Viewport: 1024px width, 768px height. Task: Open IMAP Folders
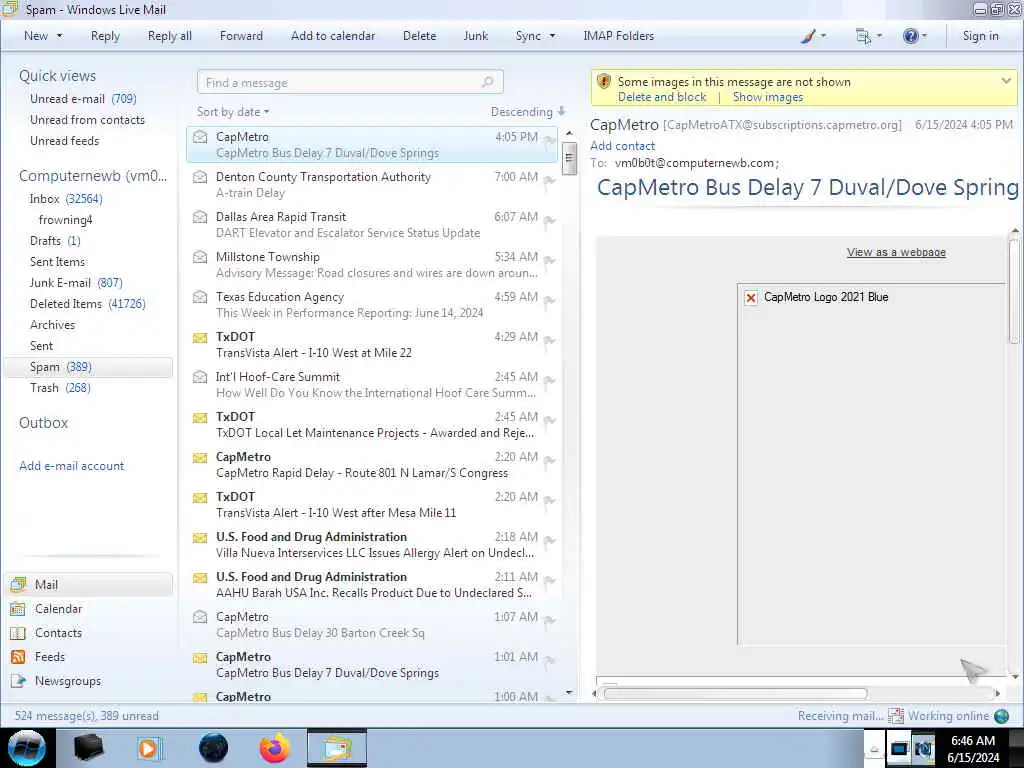click(618, 36)
